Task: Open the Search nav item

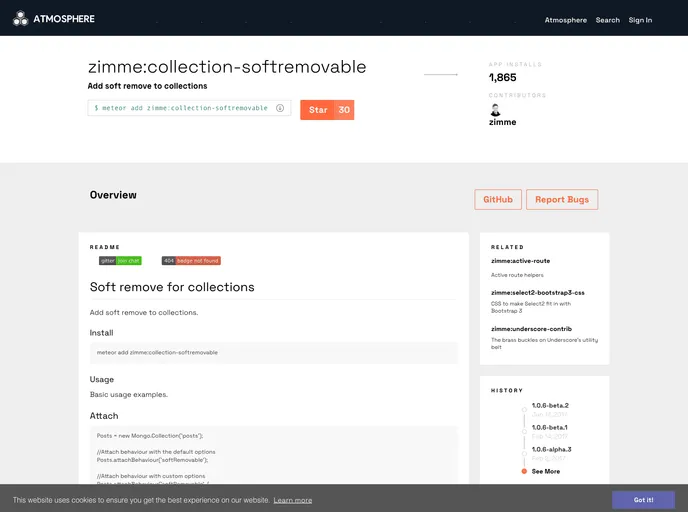Action: click(x=608, y=20)
